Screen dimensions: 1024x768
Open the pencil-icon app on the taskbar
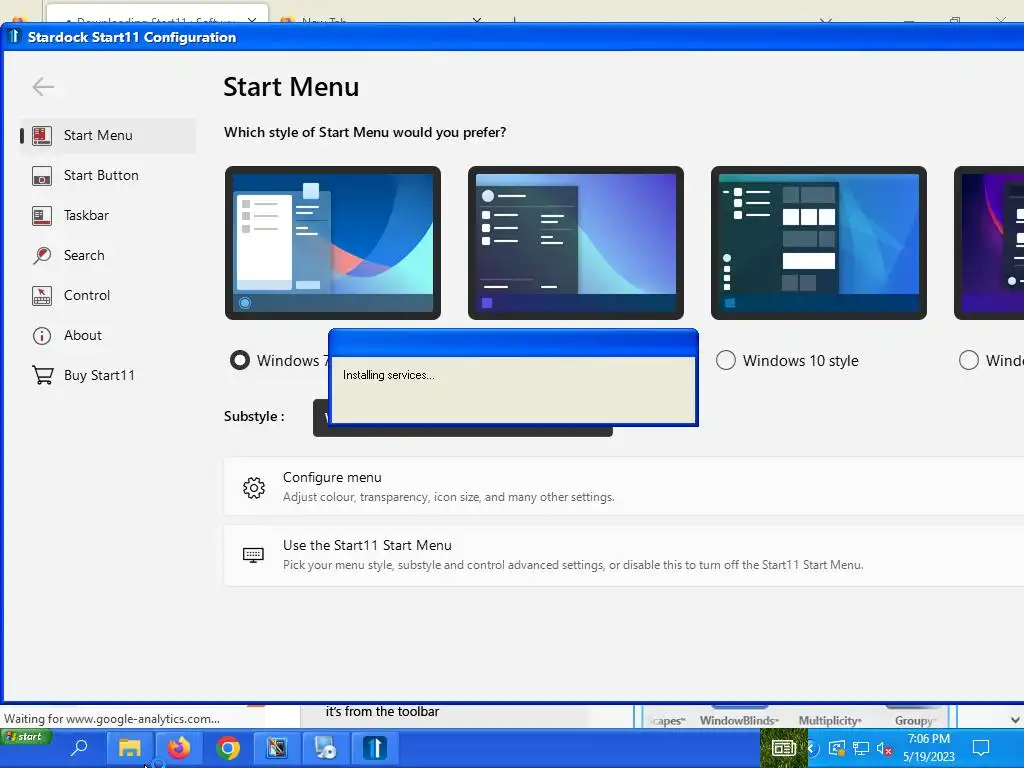(276, 748)
